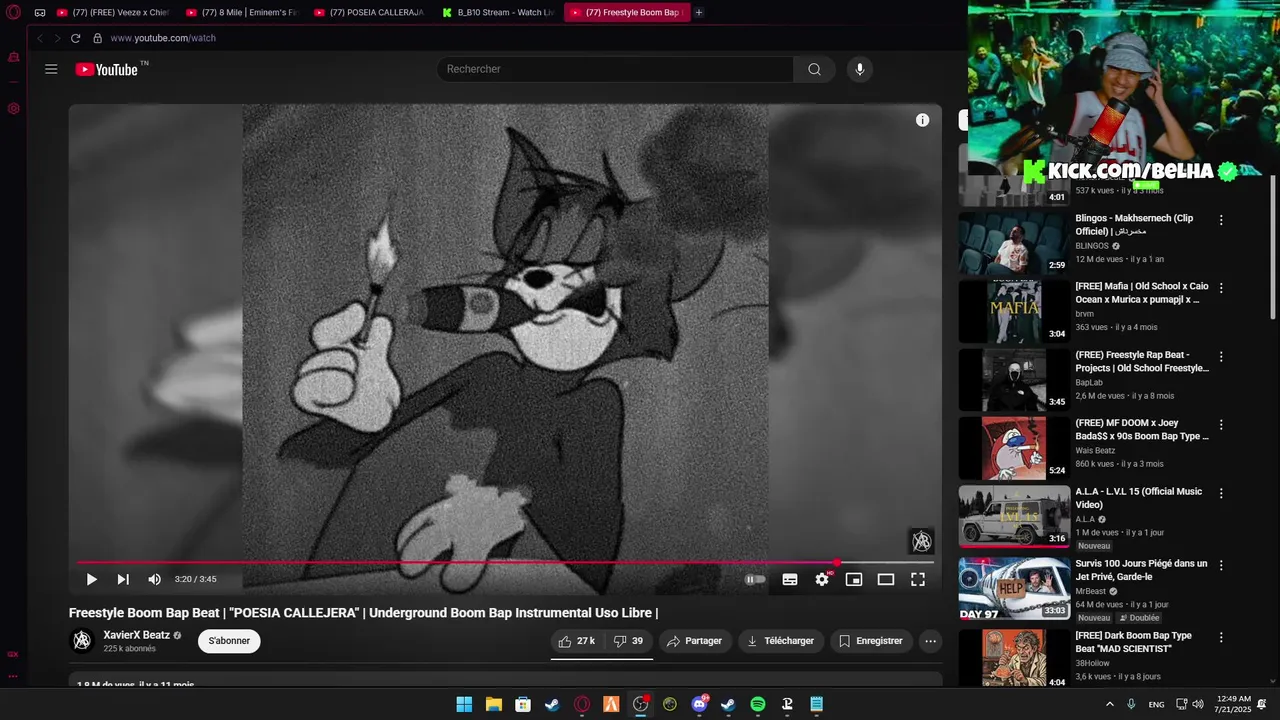Open the YouTube hamburger guide menu

pyautogui.click(x=51, y=69)
